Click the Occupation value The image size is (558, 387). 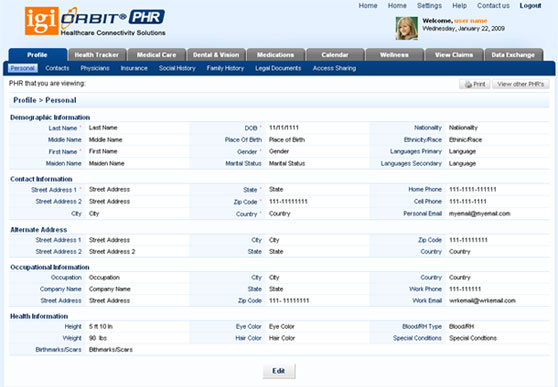(x=104, y=277)
